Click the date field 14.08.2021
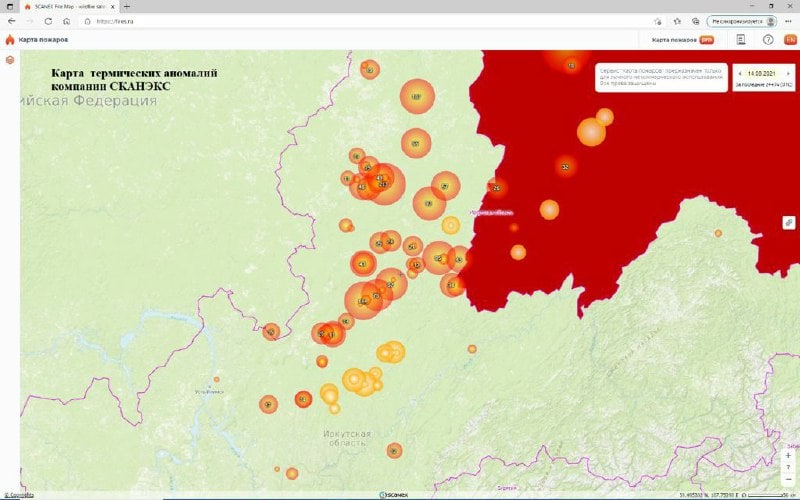The image size is (800, 500). (x=761, y=74)
